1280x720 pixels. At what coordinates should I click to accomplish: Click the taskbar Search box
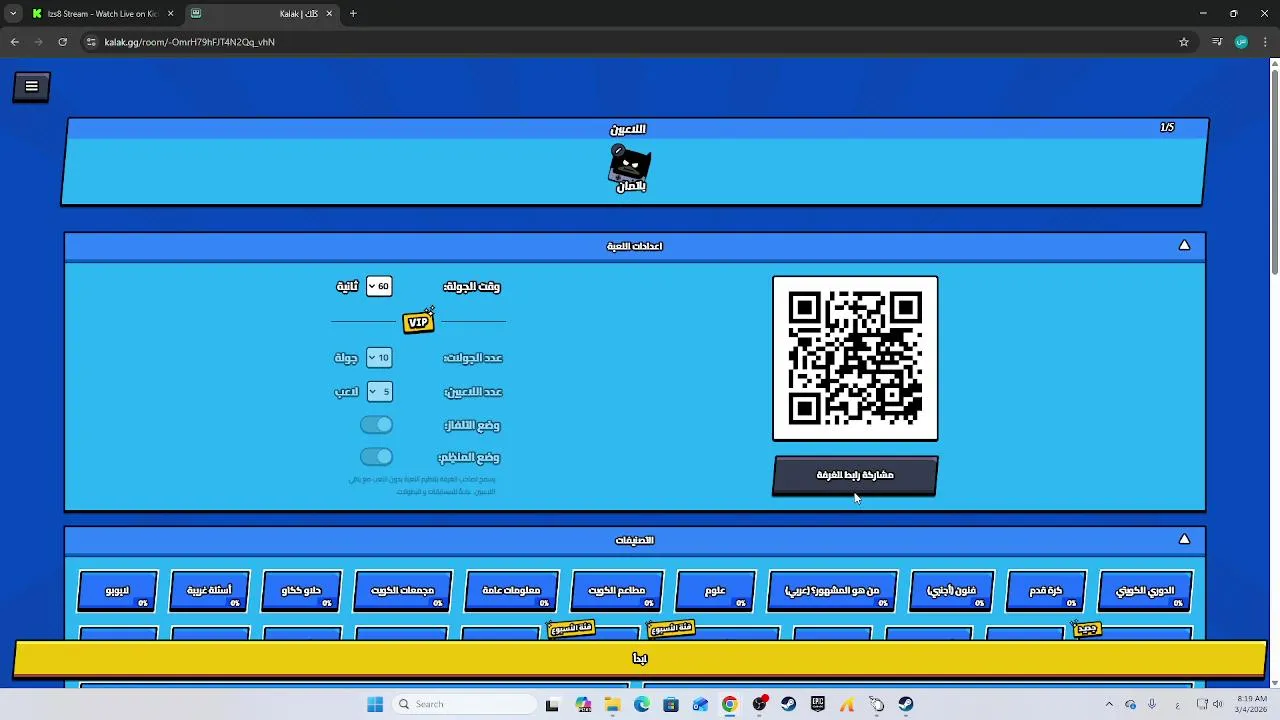463,704
